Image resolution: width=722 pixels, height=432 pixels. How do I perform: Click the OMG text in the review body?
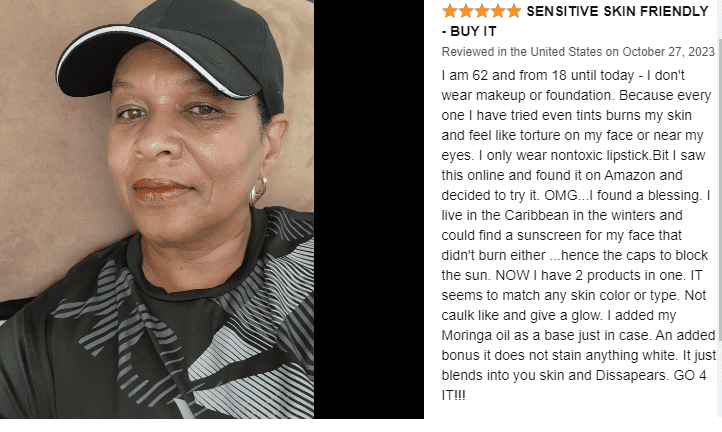[x=561, y=195]
